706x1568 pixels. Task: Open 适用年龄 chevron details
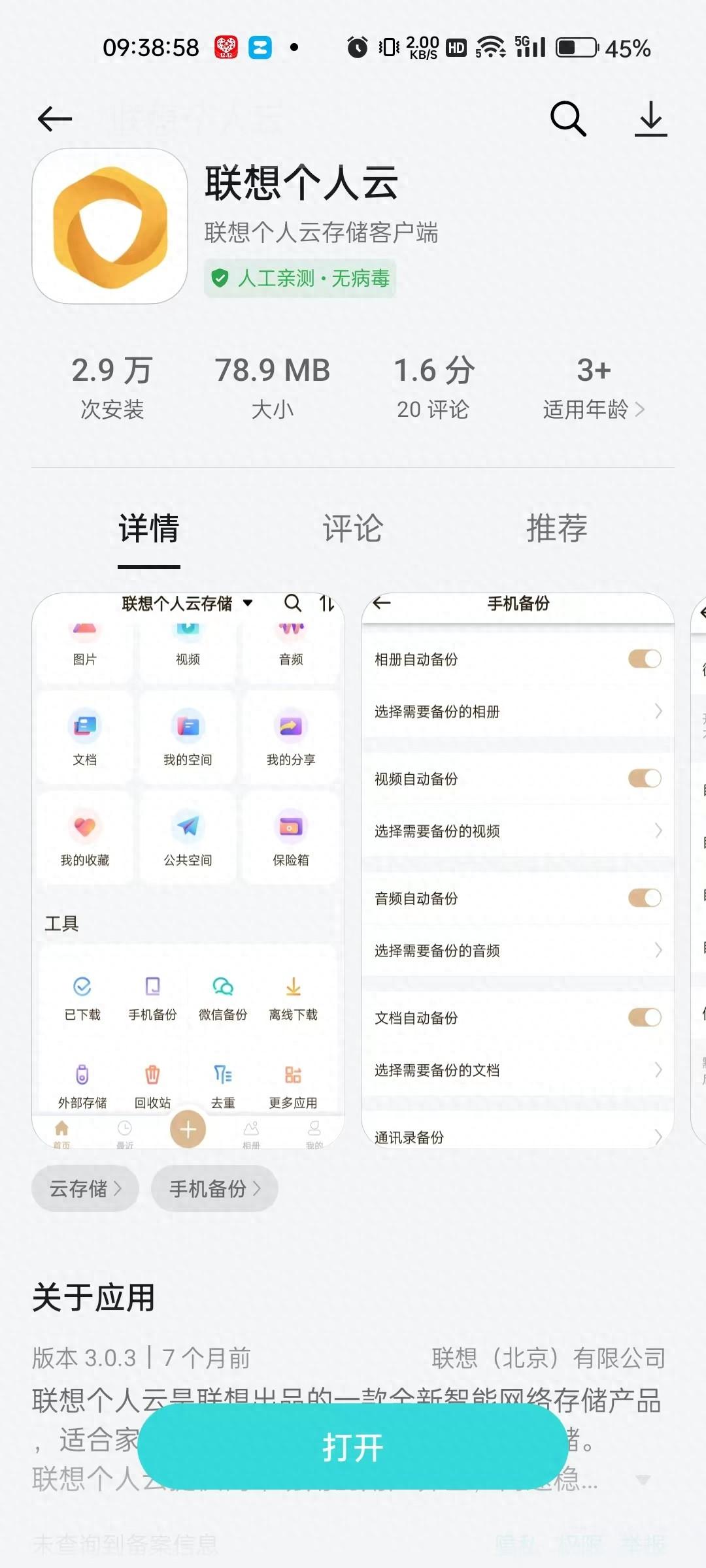click(640, 410)
